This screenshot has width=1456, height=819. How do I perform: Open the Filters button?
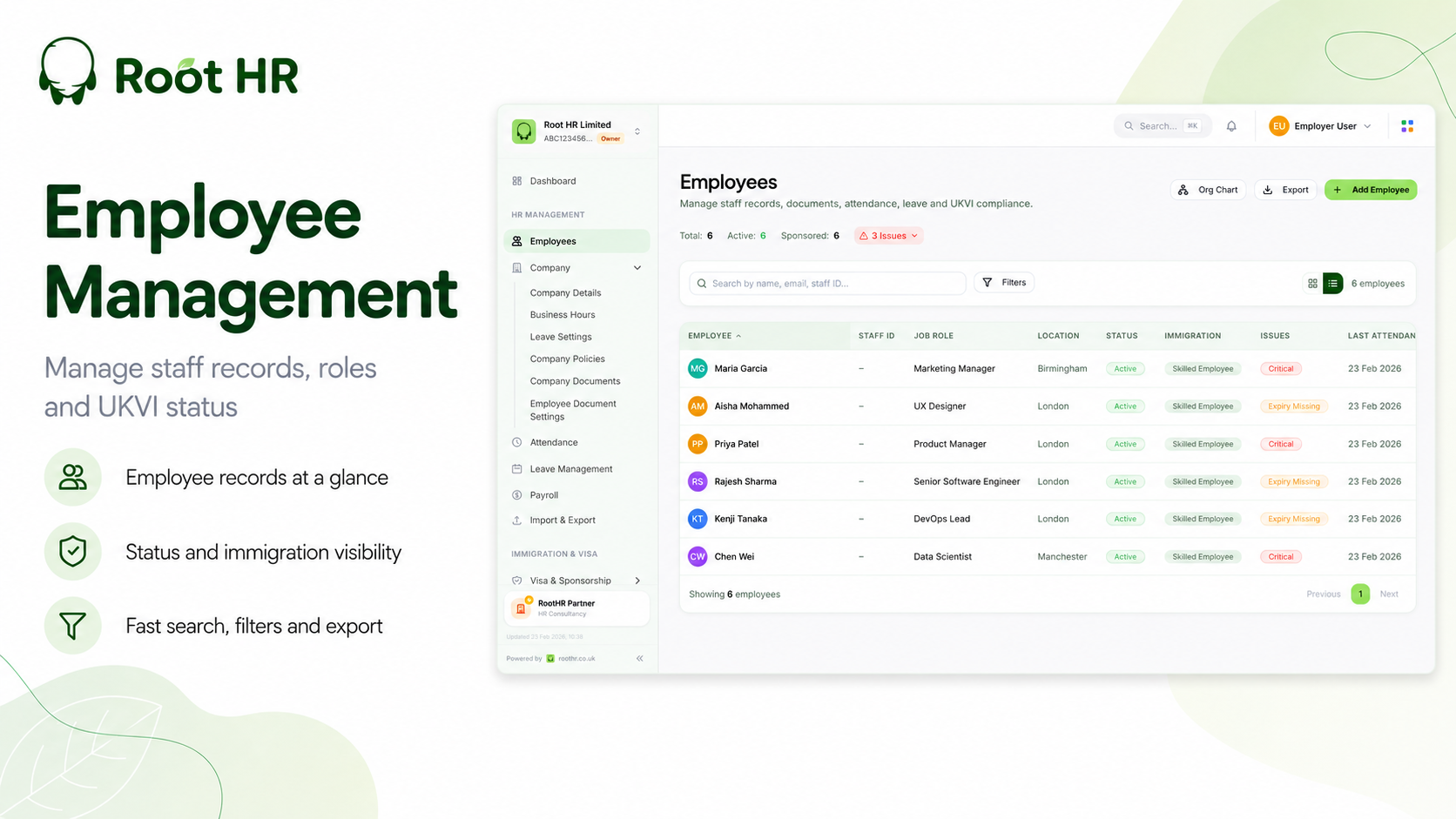click(1004, 283)
